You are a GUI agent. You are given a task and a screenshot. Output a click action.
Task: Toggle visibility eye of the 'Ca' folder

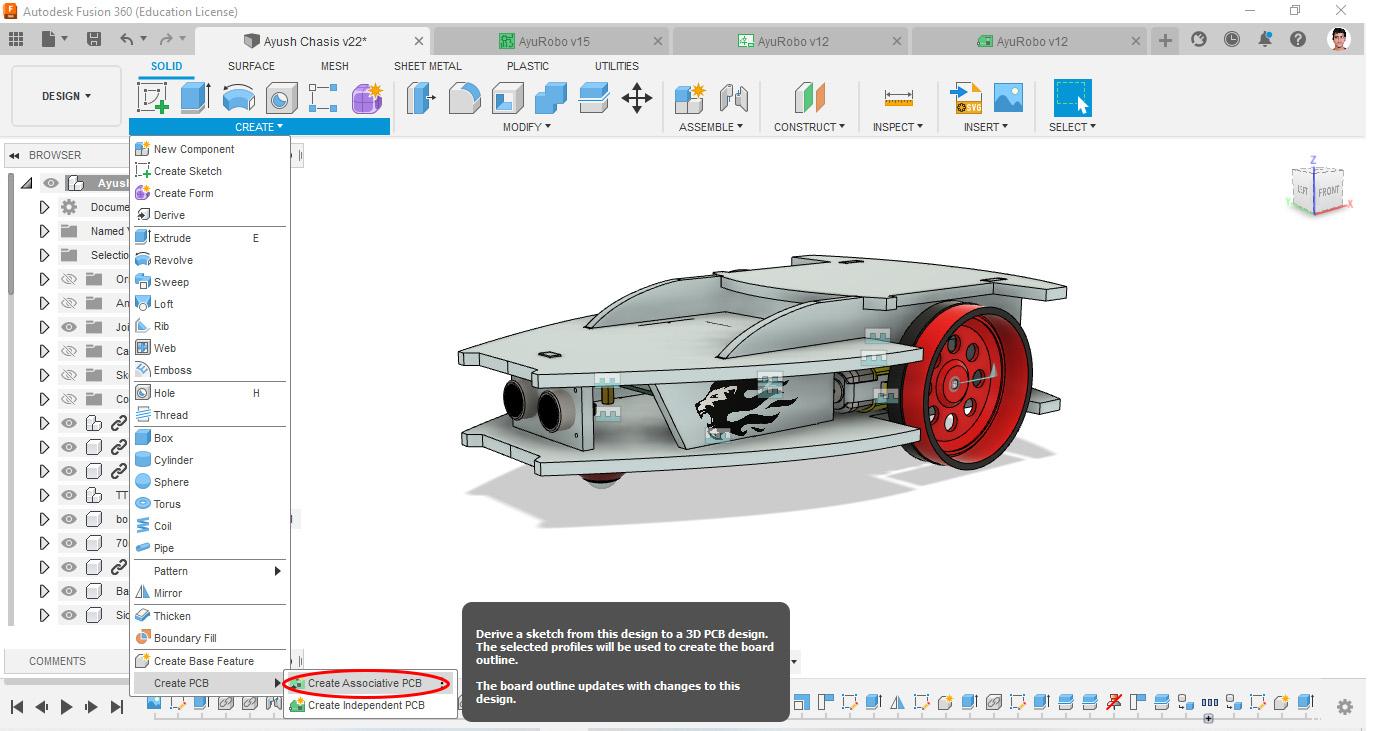click(x=69, y=351)
